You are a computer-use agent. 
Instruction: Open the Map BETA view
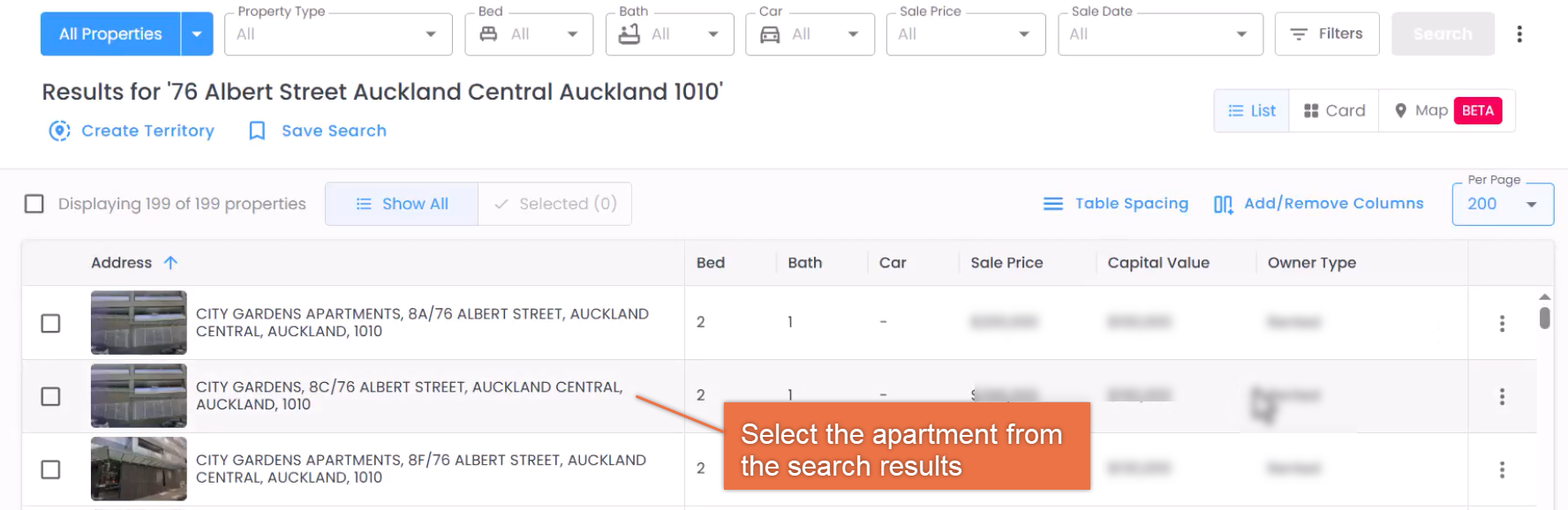(x=1422, y=110)
